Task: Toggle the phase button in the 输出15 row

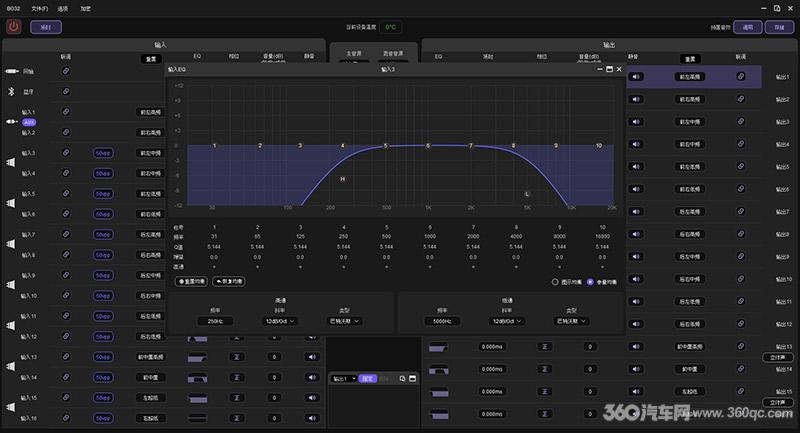Action: (x=544, y=392)
